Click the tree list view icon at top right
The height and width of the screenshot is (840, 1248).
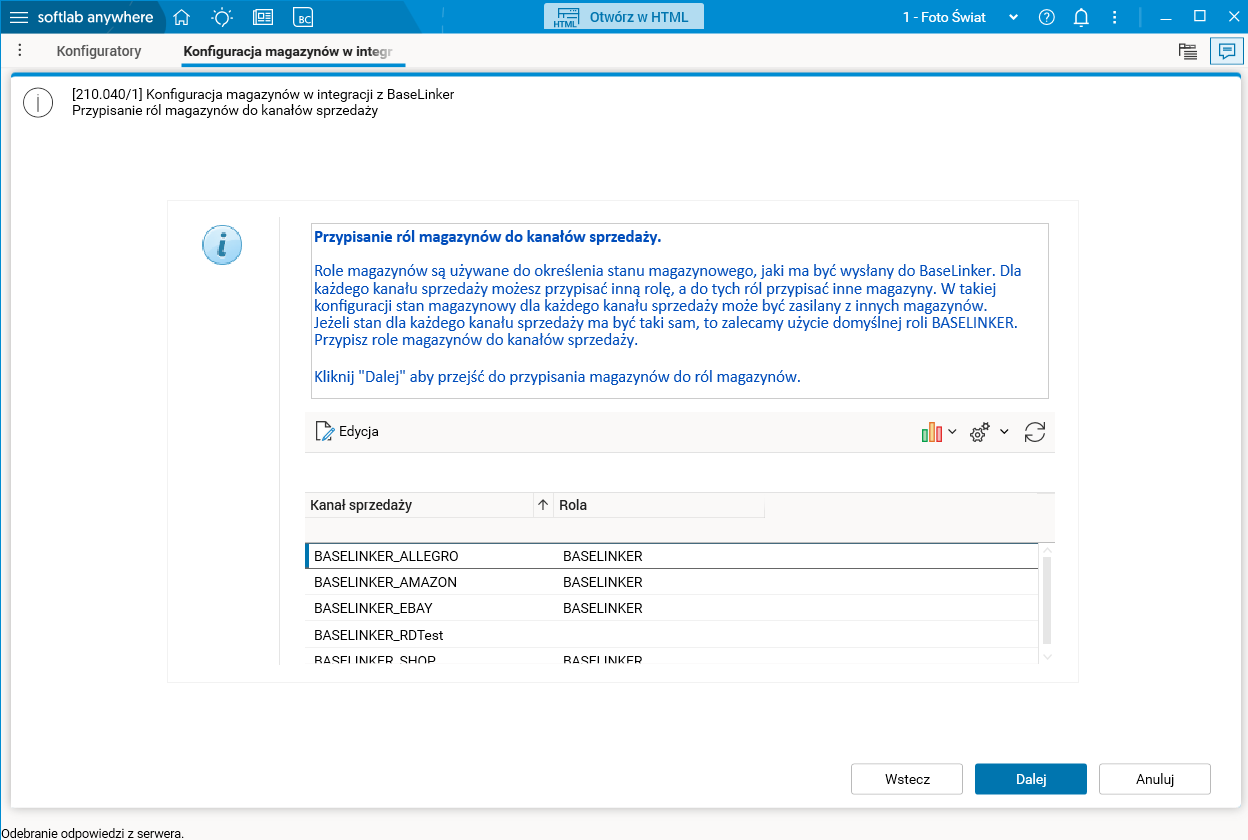click(x=1188, y=52)
